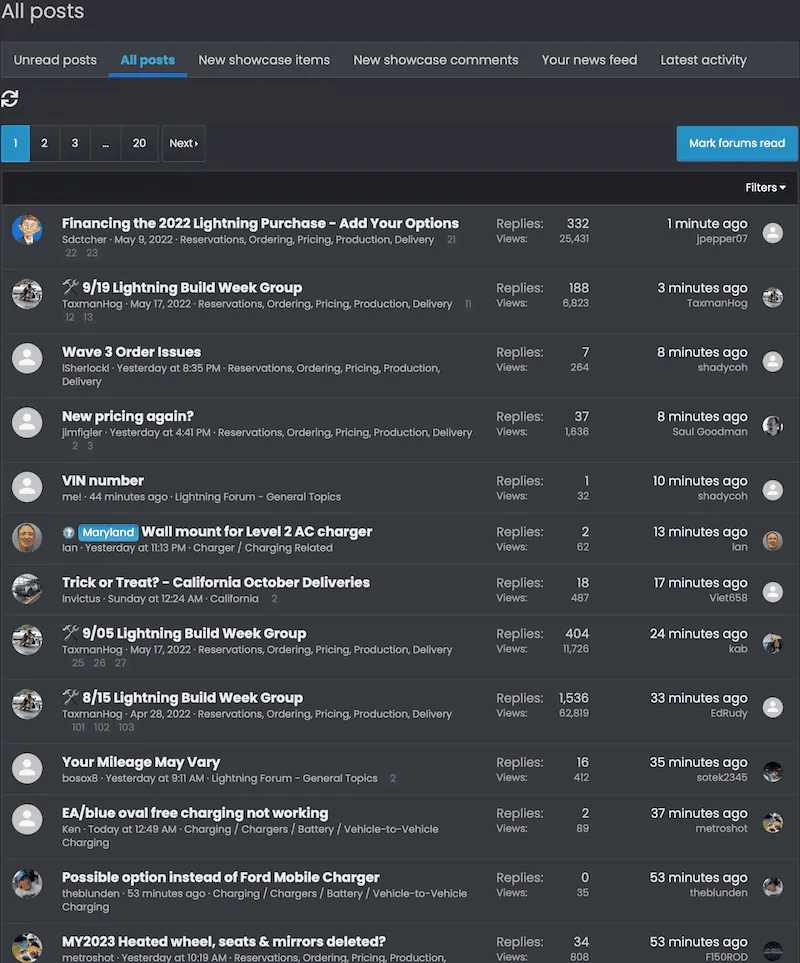Click Saul Goodman's avatar icon

(x=772, y=426)
